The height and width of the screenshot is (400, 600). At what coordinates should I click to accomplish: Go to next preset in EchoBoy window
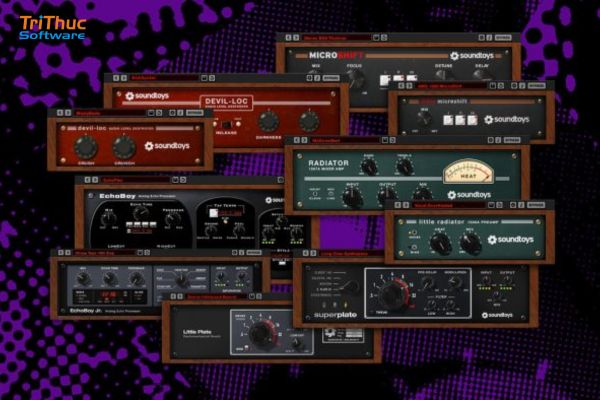tap(95, 180)
